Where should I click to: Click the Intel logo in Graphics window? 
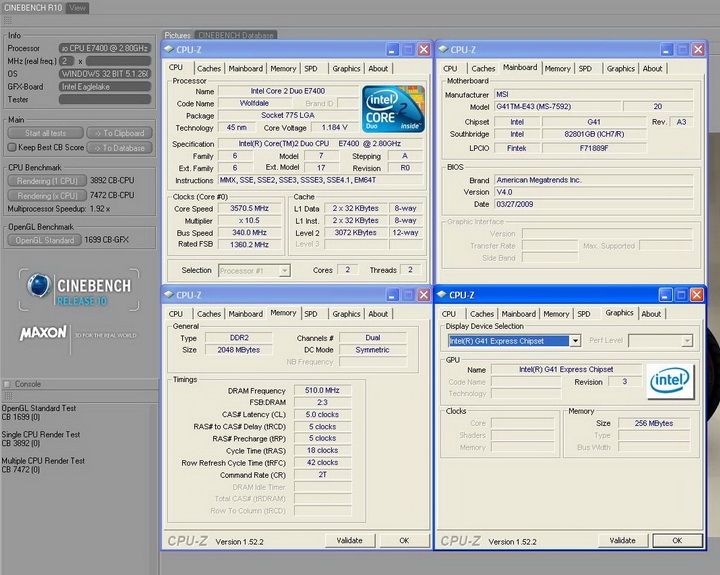(670, 380)
